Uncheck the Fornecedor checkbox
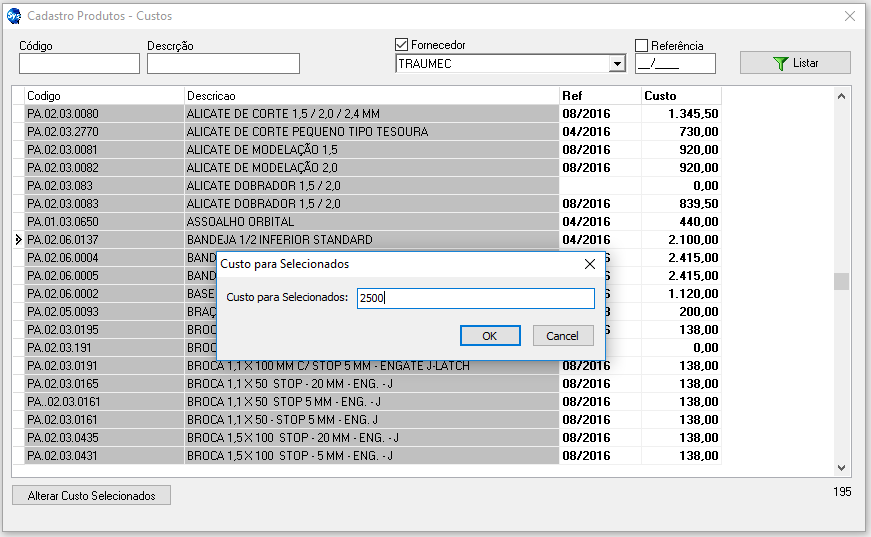Screen dimensions: 871x537 [403, 45]
